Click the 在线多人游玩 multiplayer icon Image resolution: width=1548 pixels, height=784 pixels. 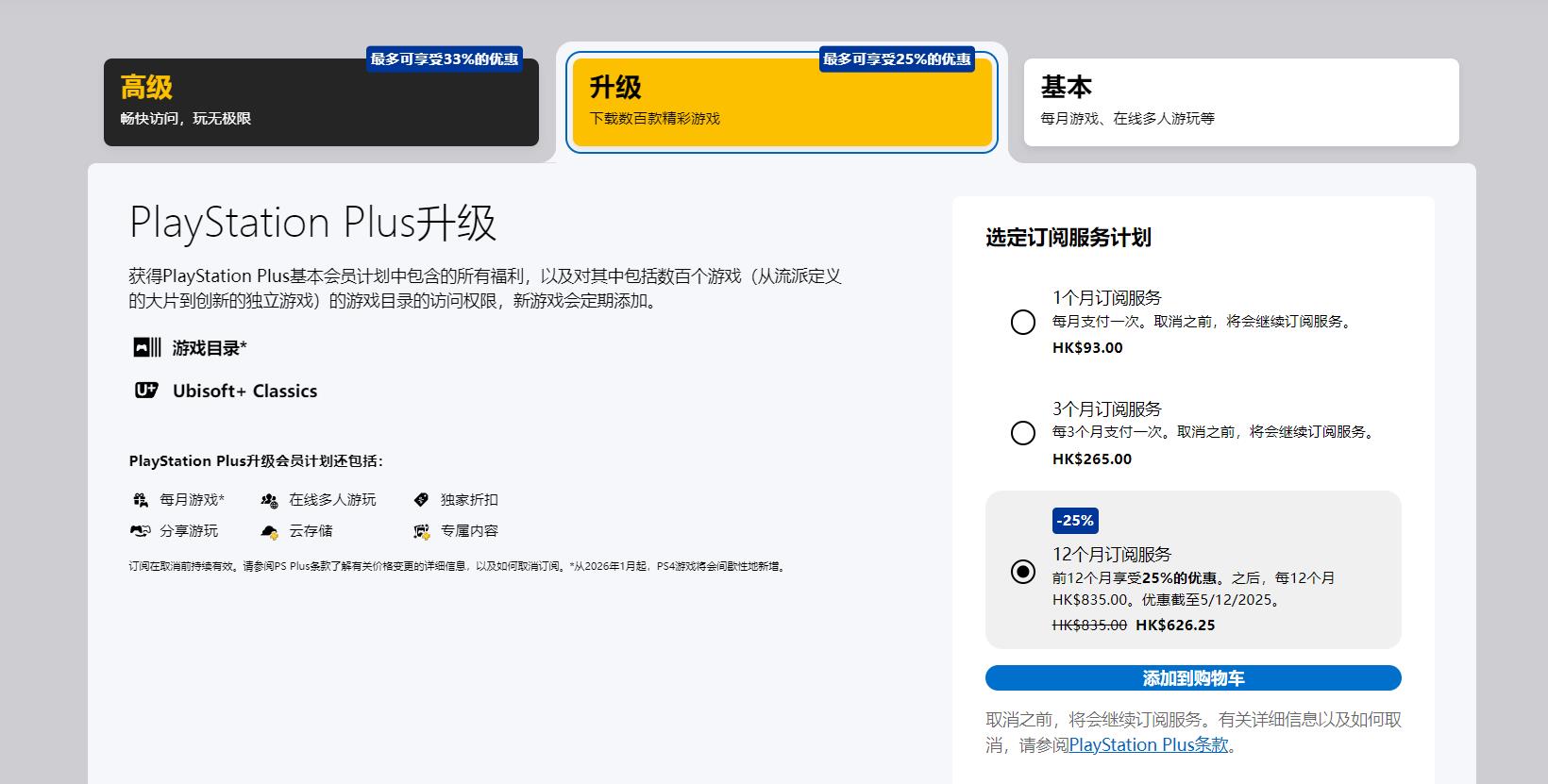click(x=270, y=500)
